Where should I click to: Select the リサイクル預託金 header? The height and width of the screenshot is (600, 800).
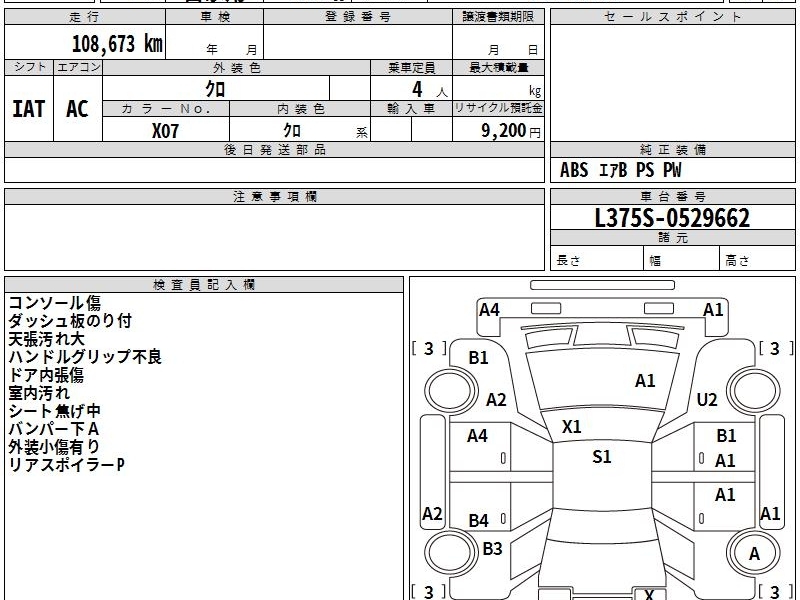point(498,109)
